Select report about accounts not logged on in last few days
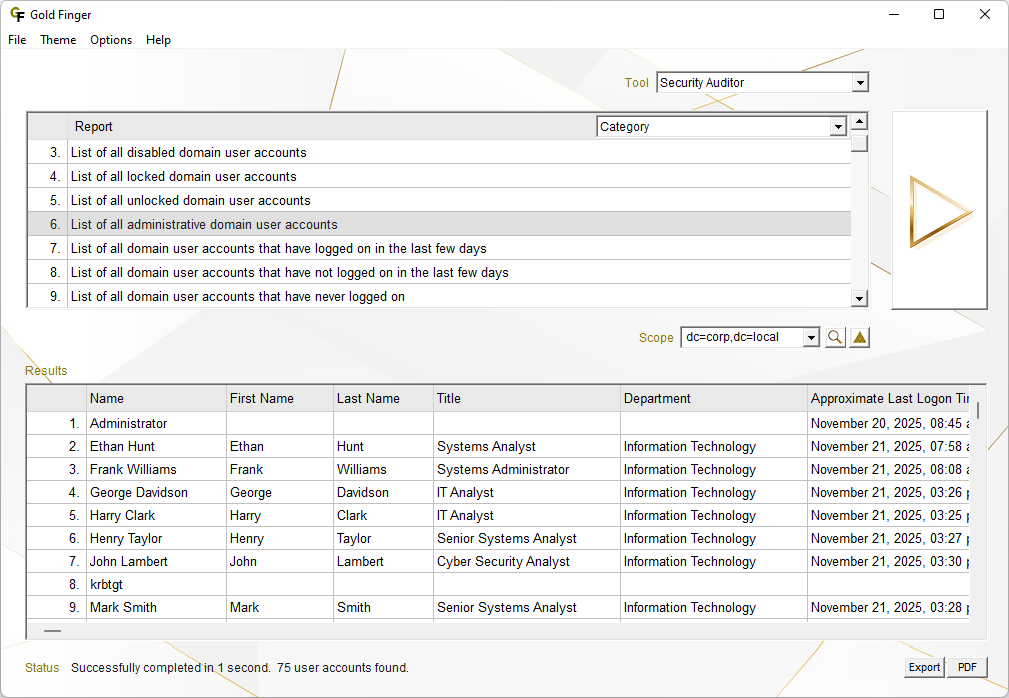 439,272
